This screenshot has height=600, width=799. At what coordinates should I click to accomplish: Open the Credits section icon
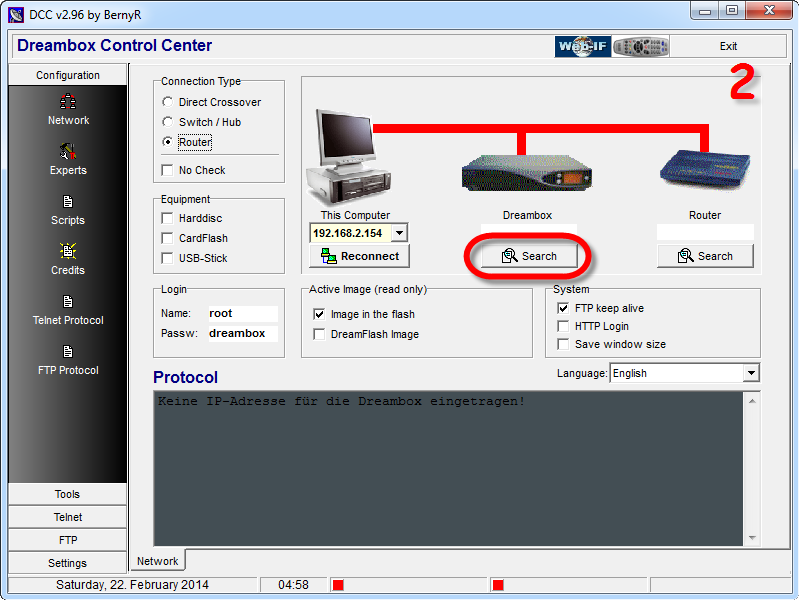click(68, 252)
